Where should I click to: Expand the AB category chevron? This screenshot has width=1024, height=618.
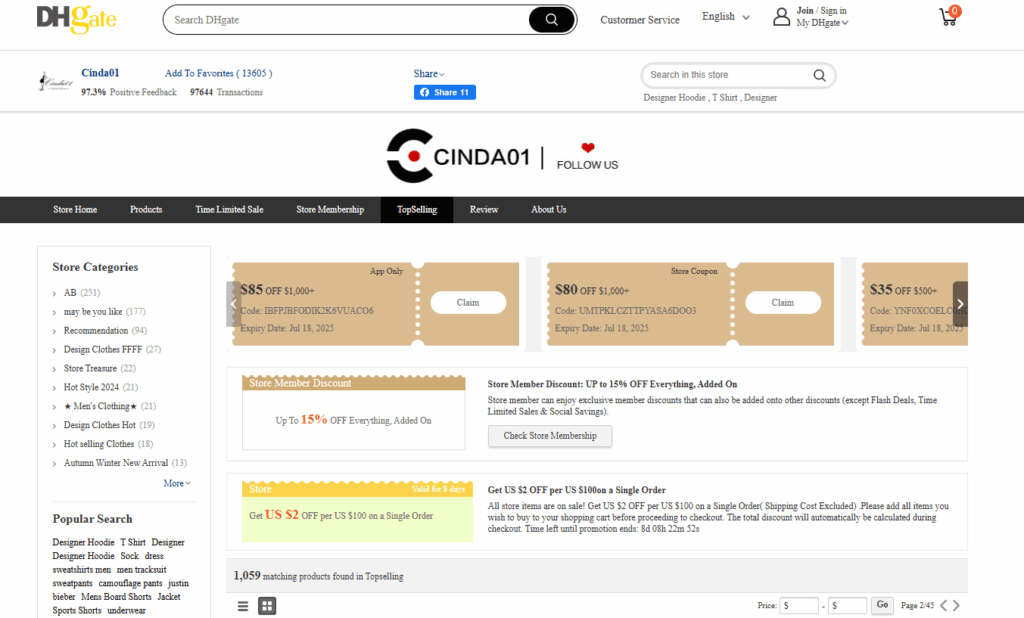(55, 293)
